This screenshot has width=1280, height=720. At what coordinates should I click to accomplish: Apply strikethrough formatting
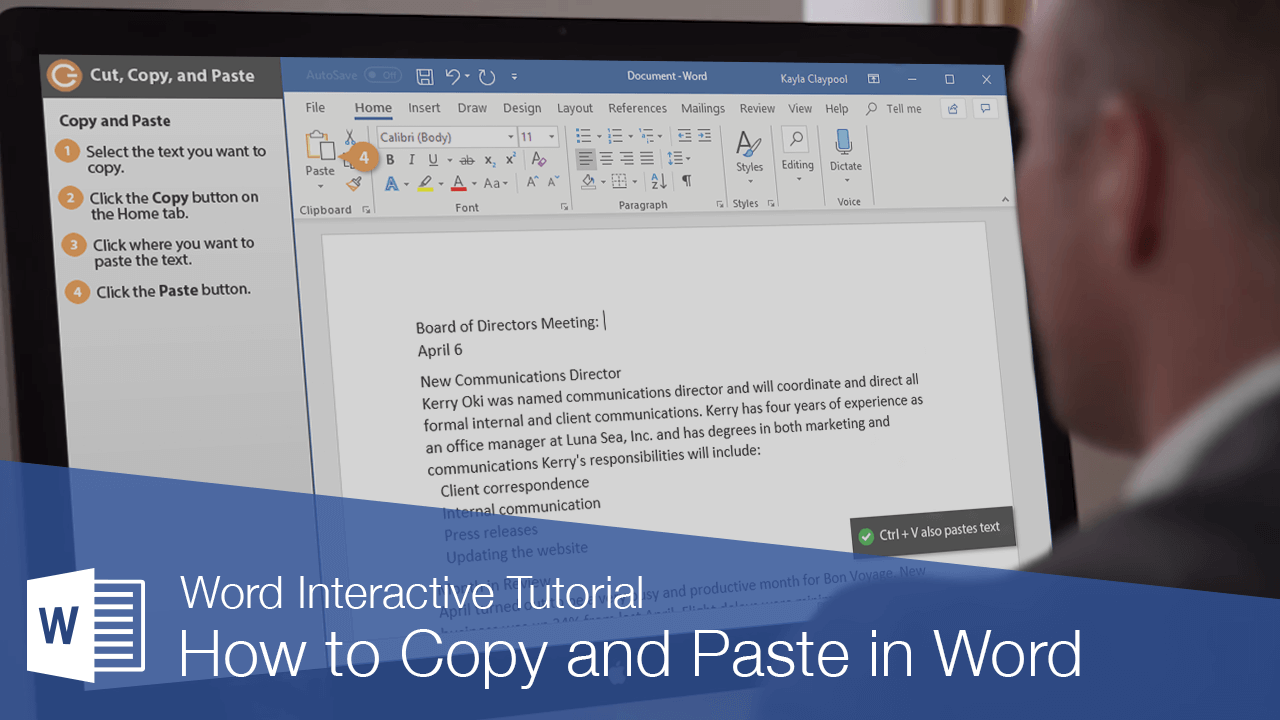point(468,160)
